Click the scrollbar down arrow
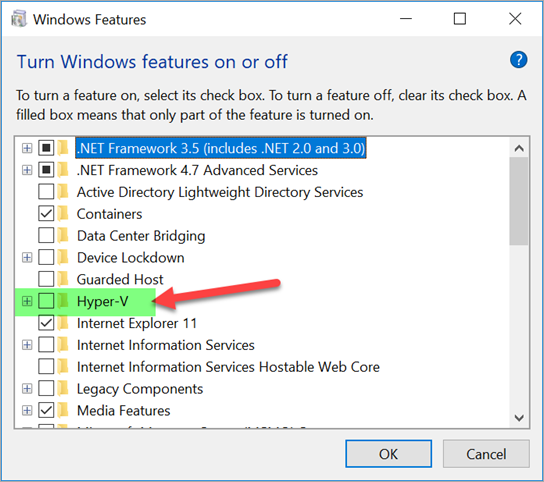The image size is (544, 482). [x=519, y=418]
